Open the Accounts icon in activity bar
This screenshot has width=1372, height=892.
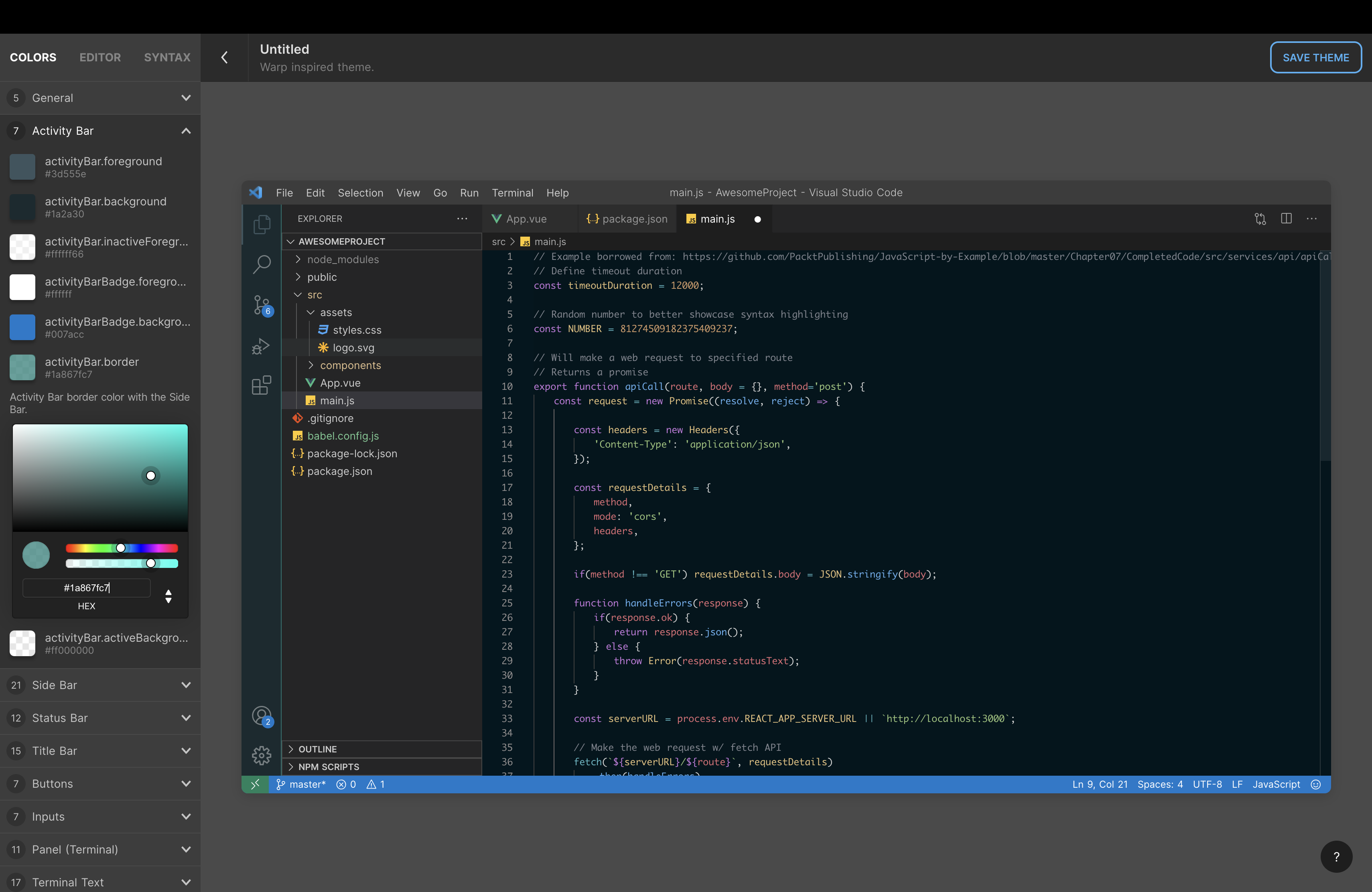(x=262, y=716)
